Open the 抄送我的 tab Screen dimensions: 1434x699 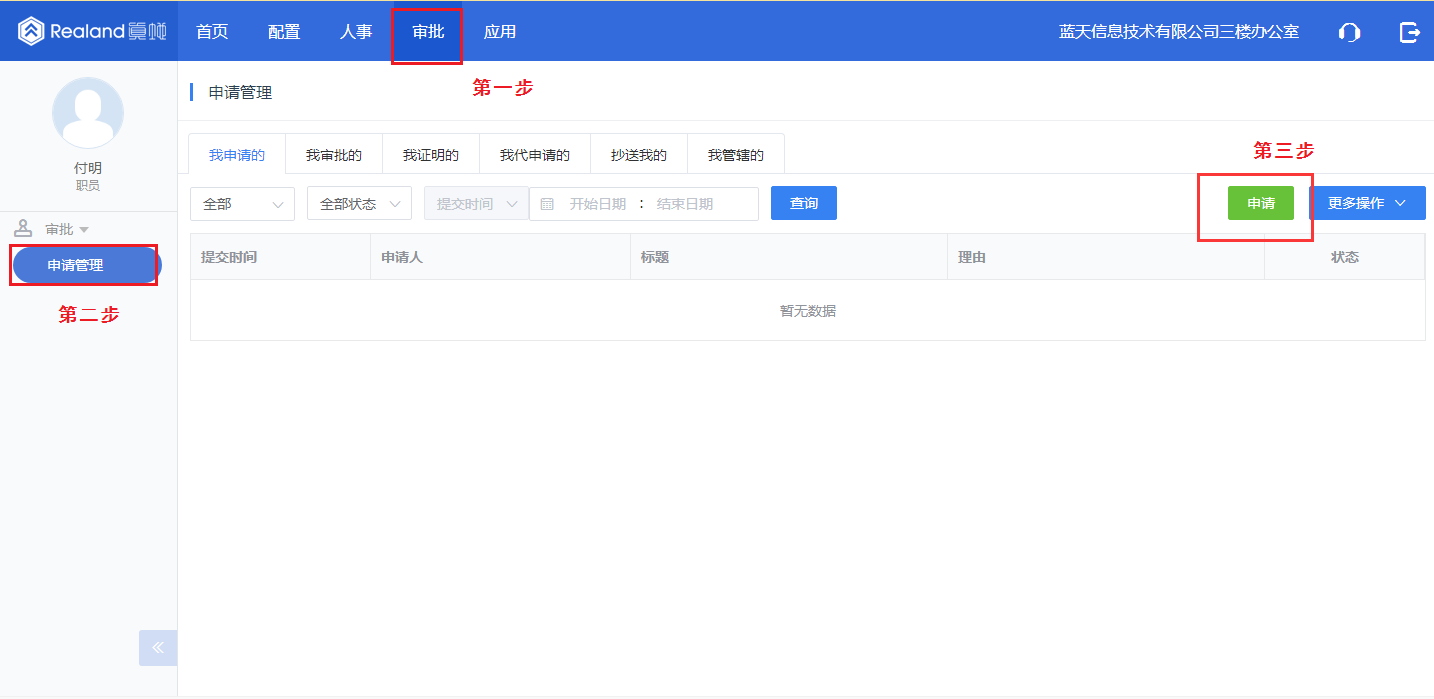tap(638, 153)
